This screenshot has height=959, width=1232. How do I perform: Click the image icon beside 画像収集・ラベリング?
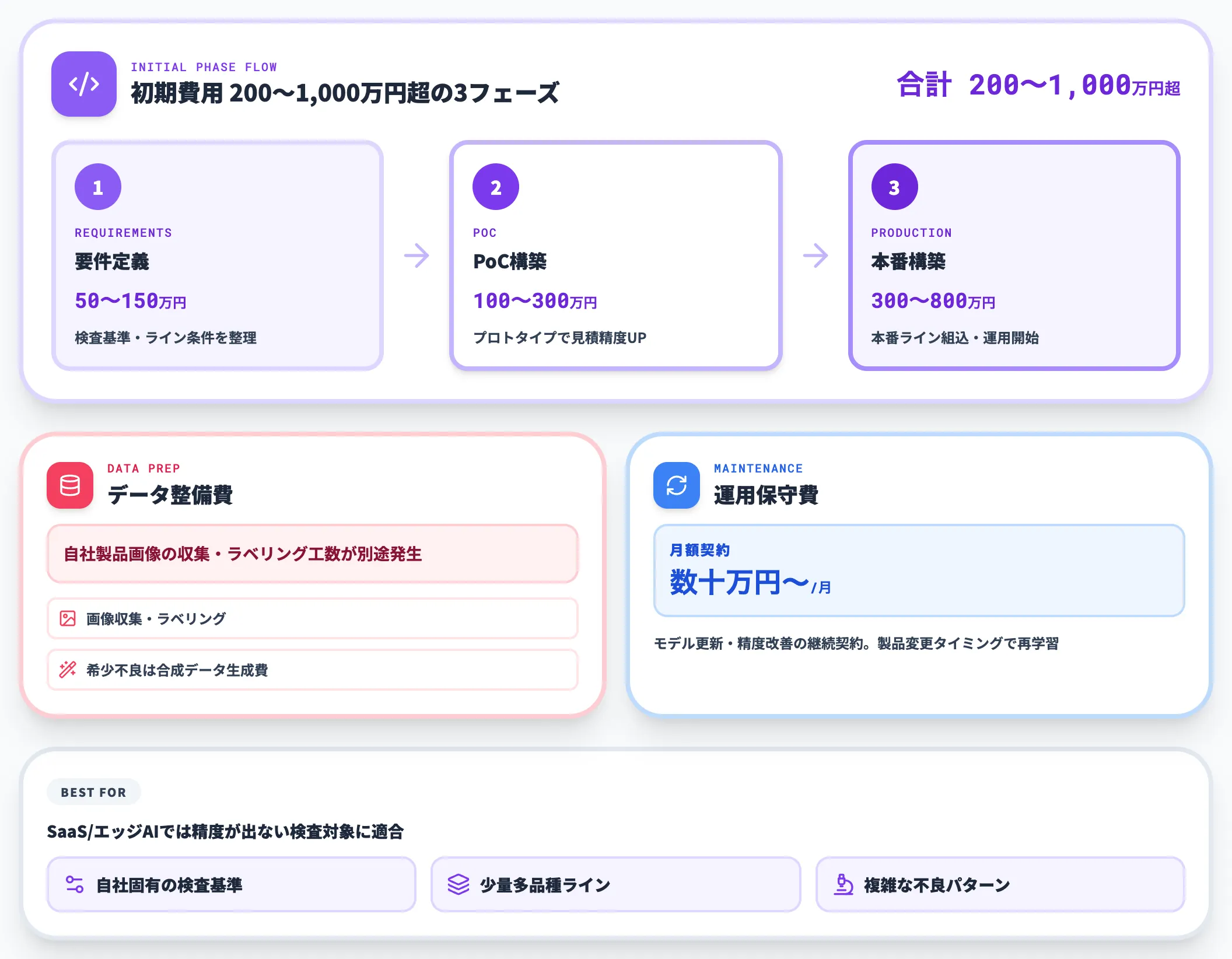click(x=68, y=618)
